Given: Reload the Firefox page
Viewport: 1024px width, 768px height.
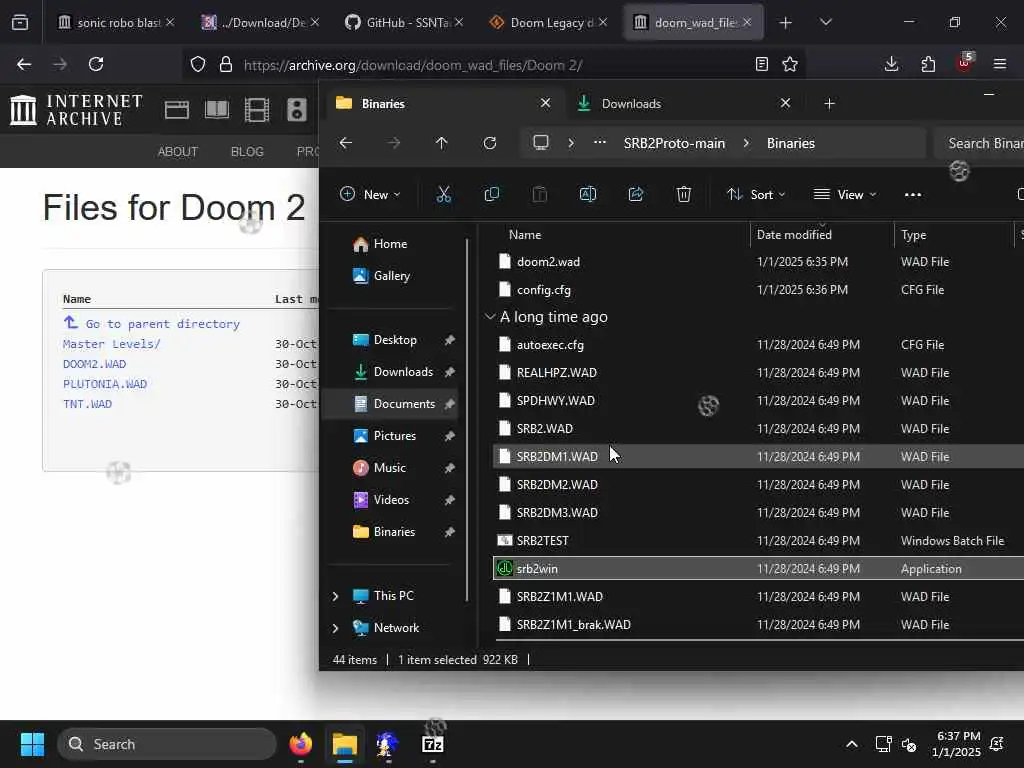Looking at the screenshot, I should pos(96,64).
